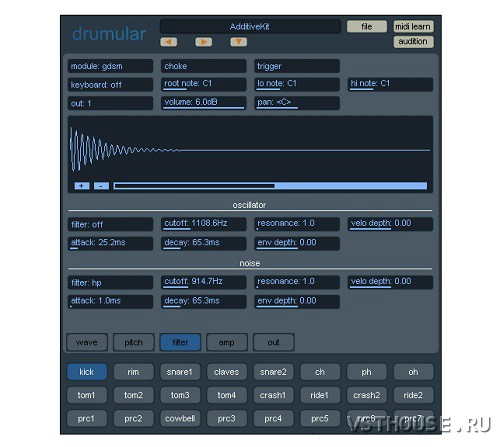This screenshot has height=447, width=500.
Task: Toggle the keyboard: off setting
Action: click(110, 85)
